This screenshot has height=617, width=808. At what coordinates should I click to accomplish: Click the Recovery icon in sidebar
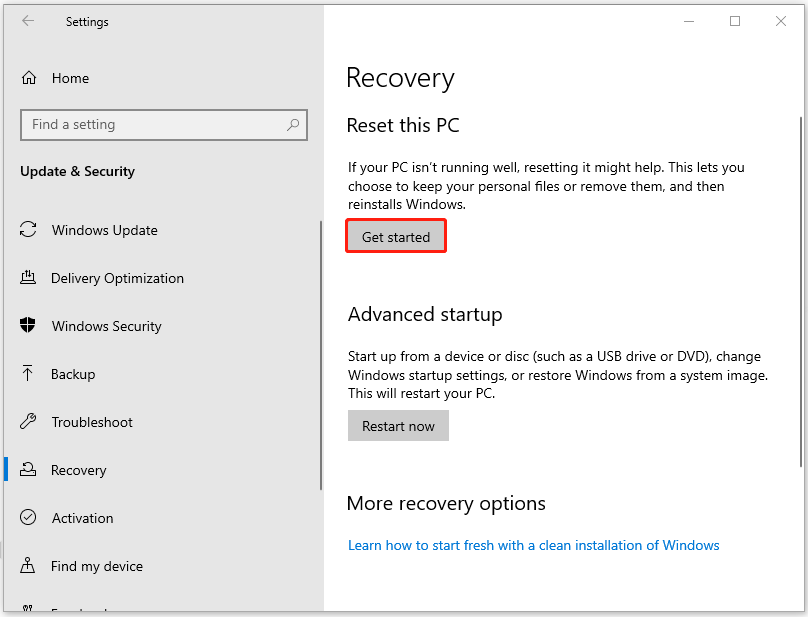tap(29, 470)
